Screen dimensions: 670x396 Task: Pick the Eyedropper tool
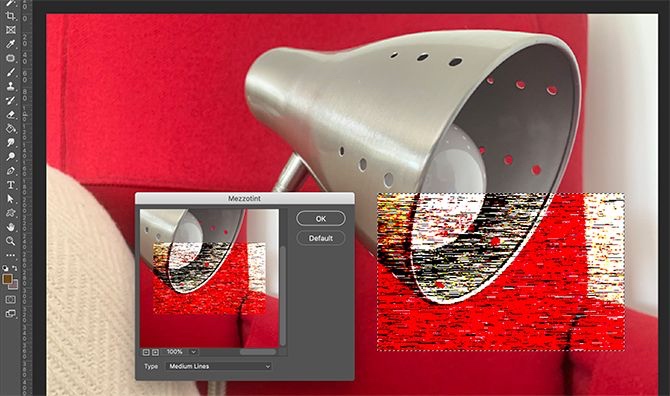11,44
